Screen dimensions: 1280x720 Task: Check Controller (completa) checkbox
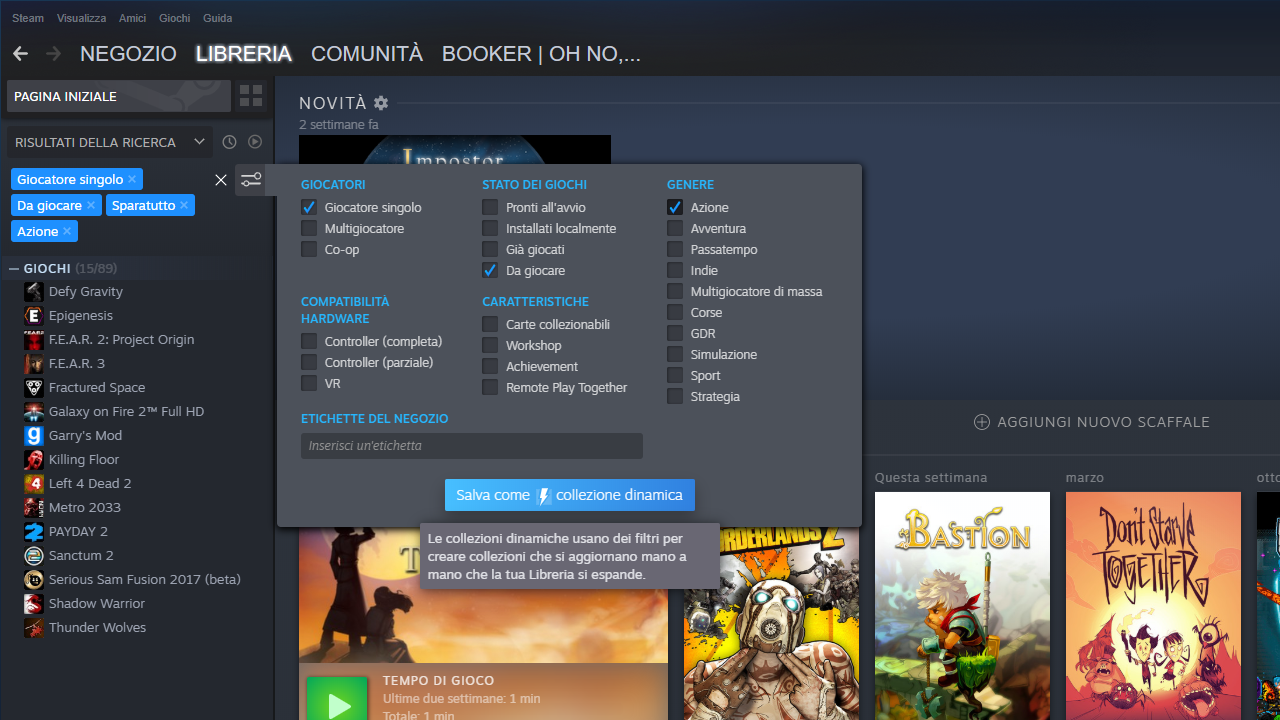tap(309, 341)
